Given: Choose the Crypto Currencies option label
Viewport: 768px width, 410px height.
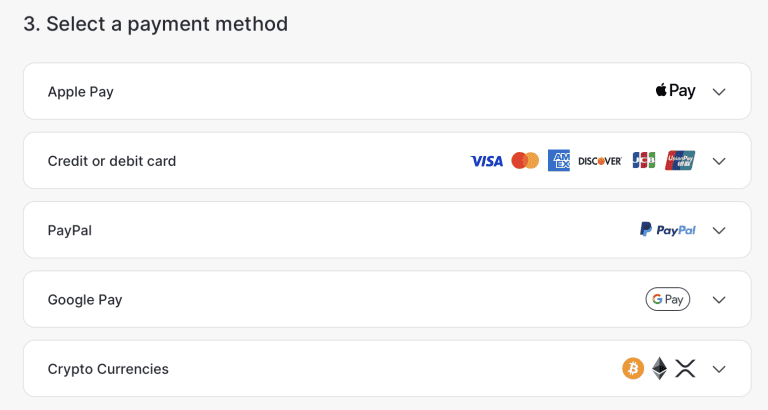Looking at the screenshot, I should [x=108, y=369].
